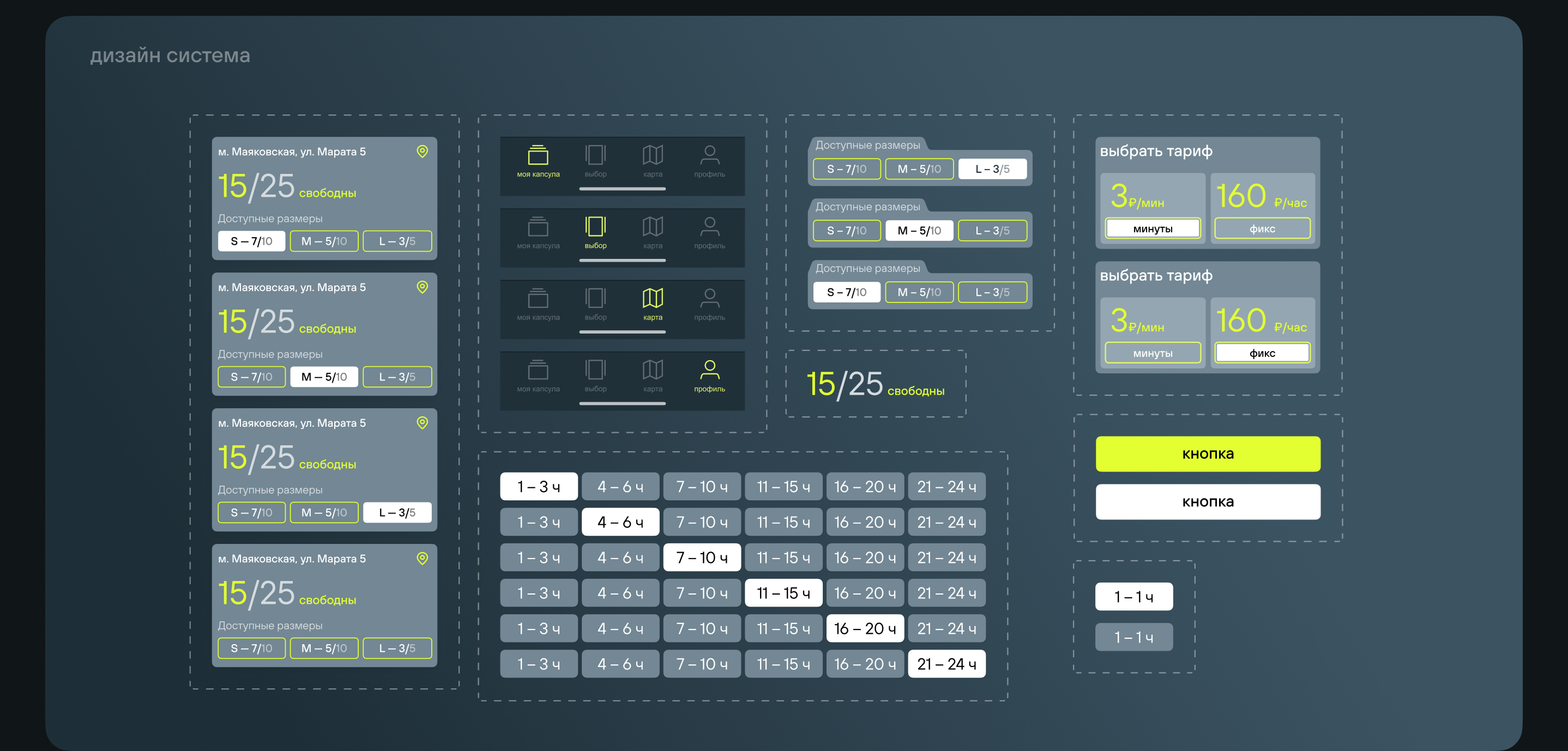Click the gray 'карта' icon in top navigation bar
Screen dimensions: 1568x751
[653, 156]
